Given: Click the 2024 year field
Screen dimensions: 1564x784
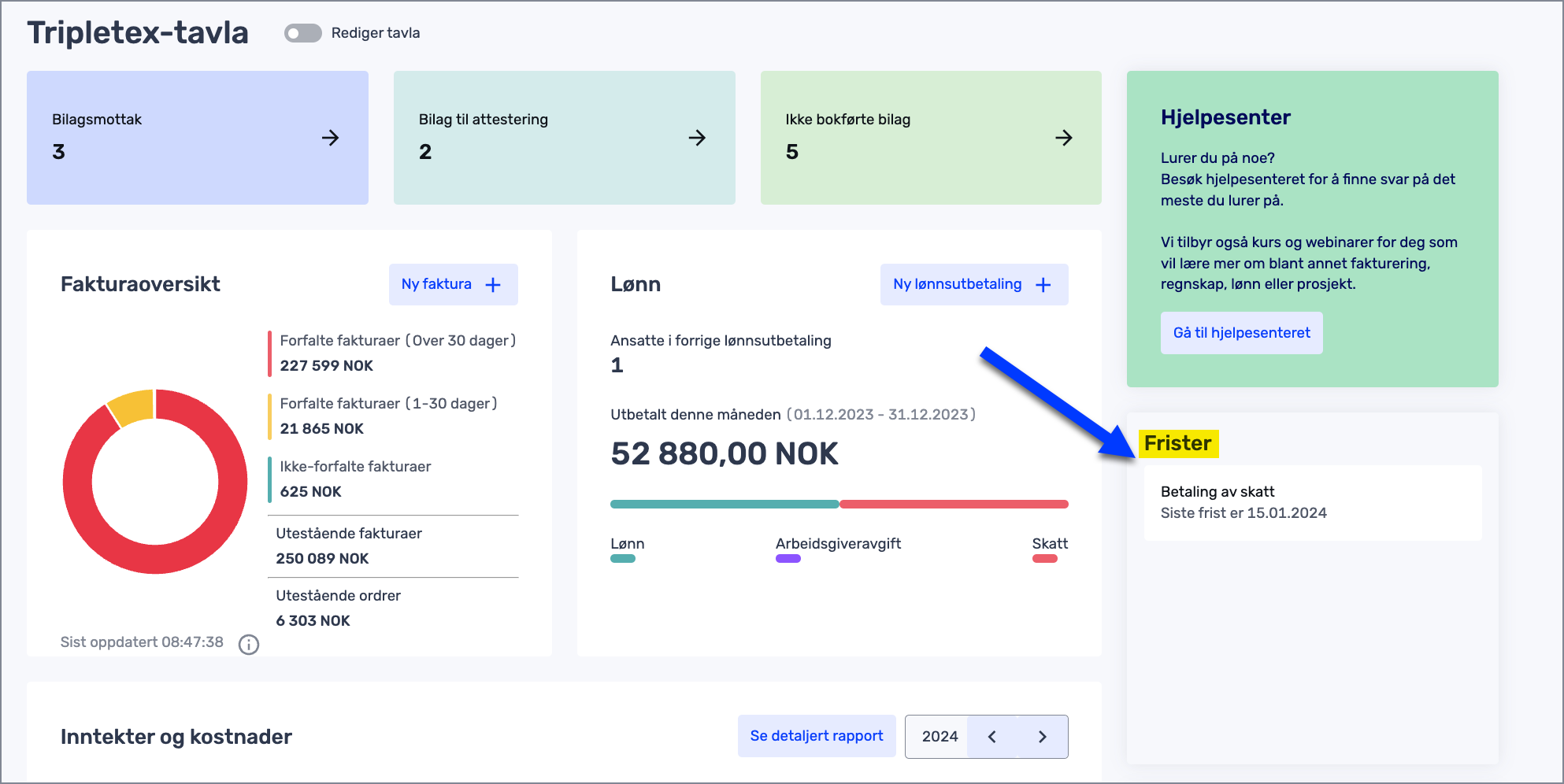Looking at the screenshot, I should click(939, 737).
